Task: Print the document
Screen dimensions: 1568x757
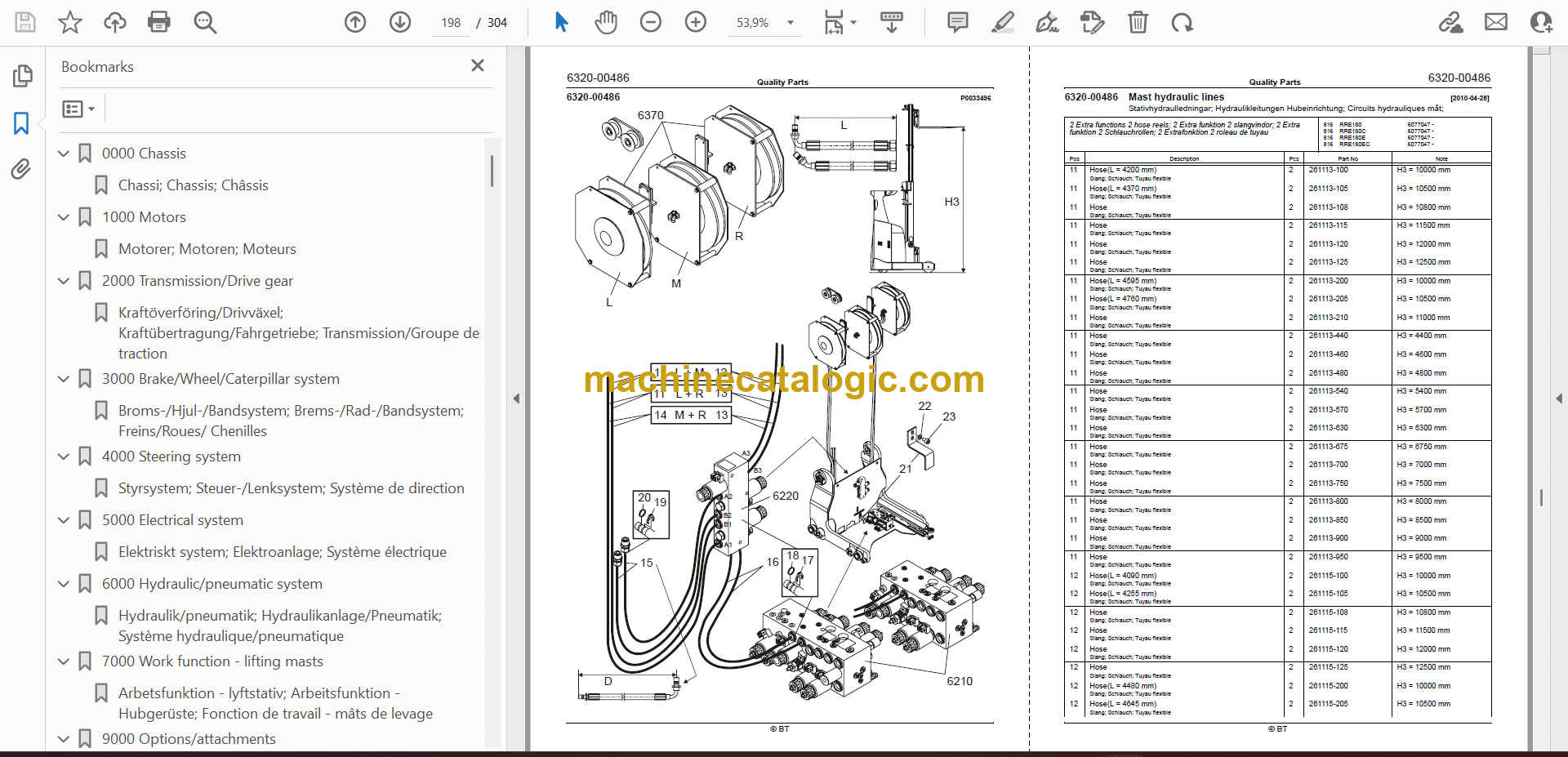Action: [159, 22]
